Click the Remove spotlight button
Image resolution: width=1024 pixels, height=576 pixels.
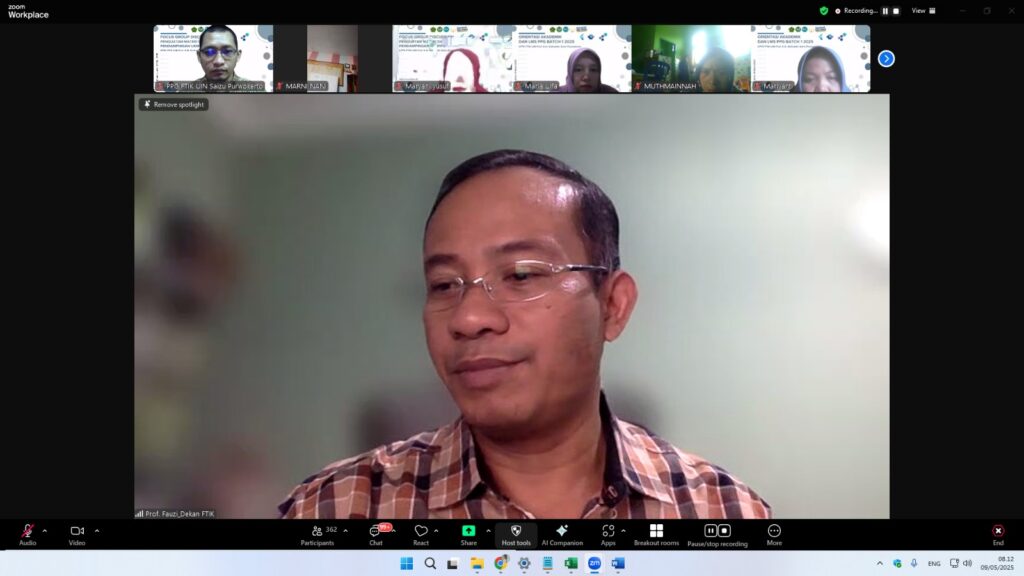[174, 104]
